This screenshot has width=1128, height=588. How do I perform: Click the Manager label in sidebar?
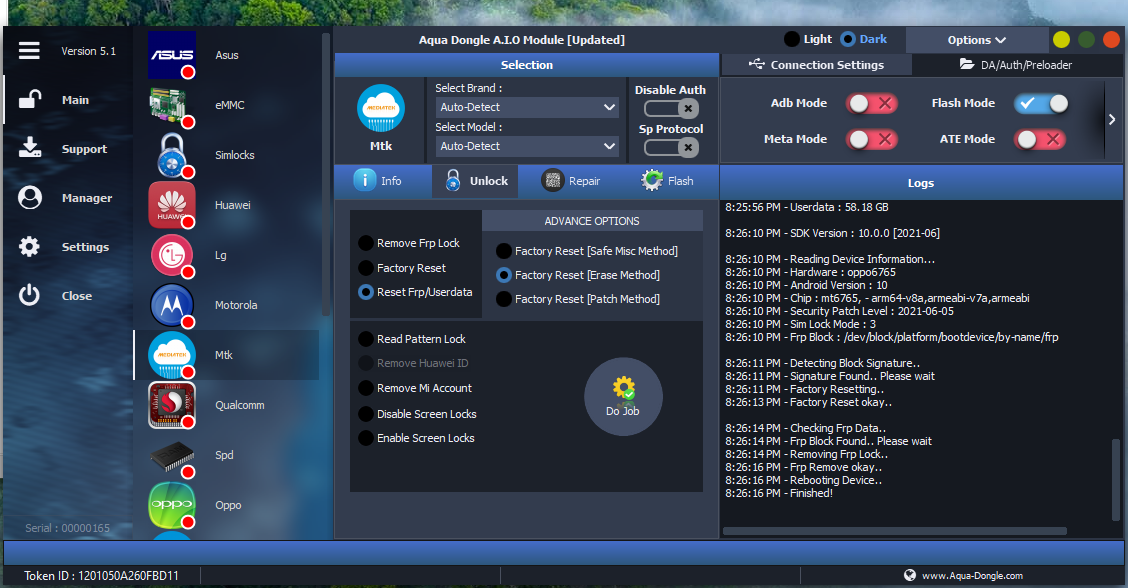coord(87,198)
